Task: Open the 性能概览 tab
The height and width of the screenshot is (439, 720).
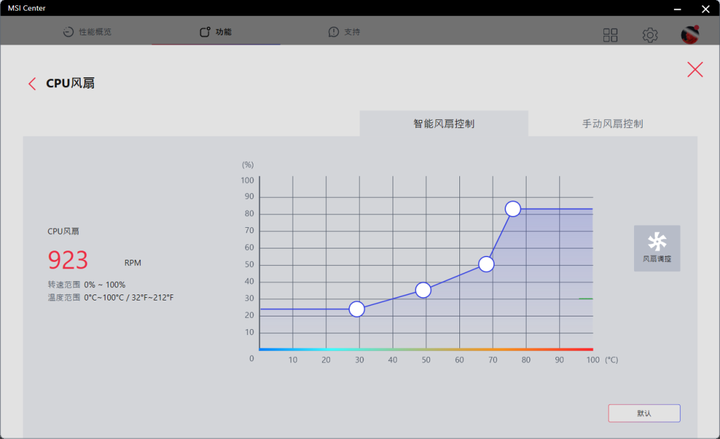Action: pos(87,32)
